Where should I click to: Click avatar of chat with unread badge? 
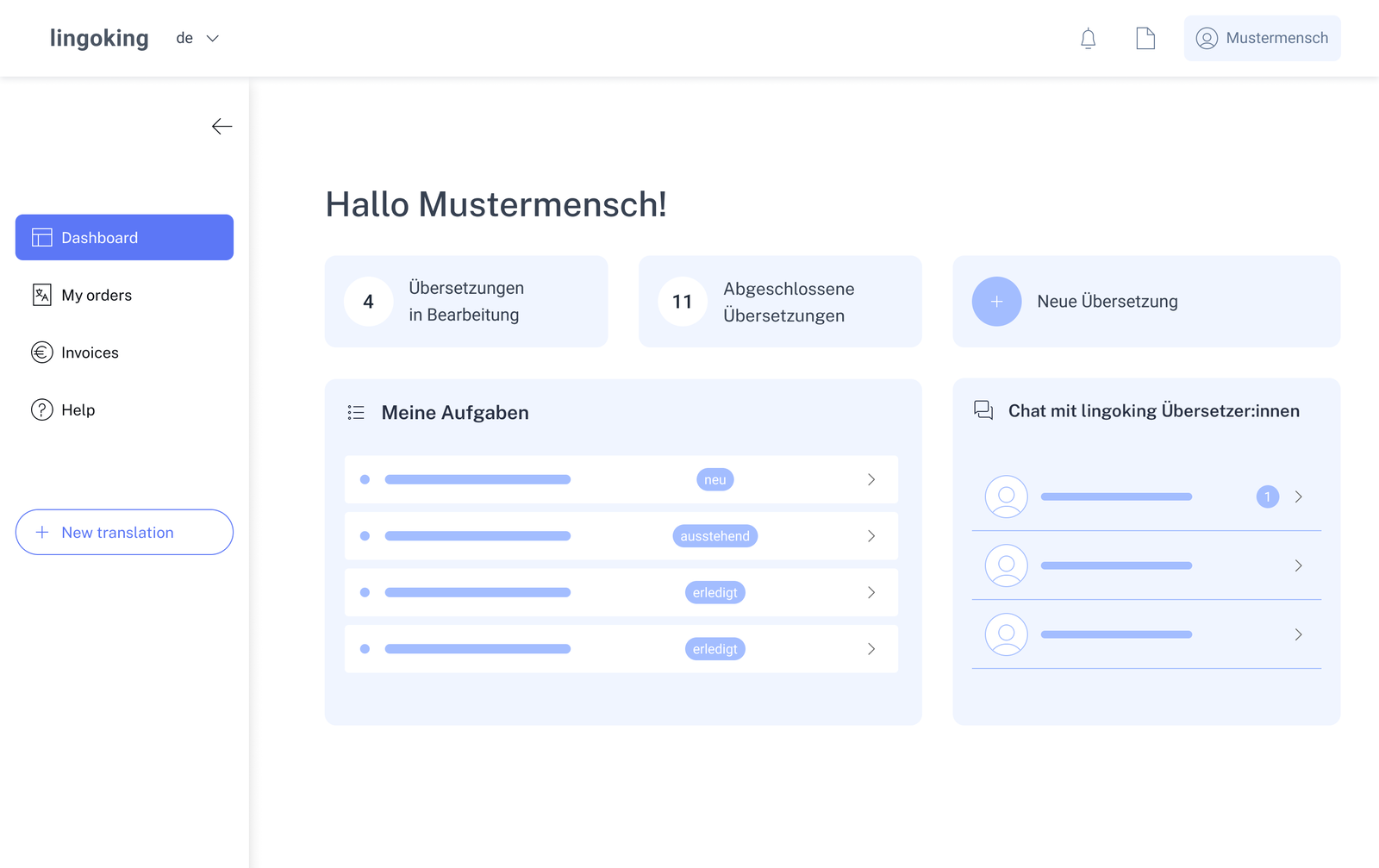coord(1007,496)
